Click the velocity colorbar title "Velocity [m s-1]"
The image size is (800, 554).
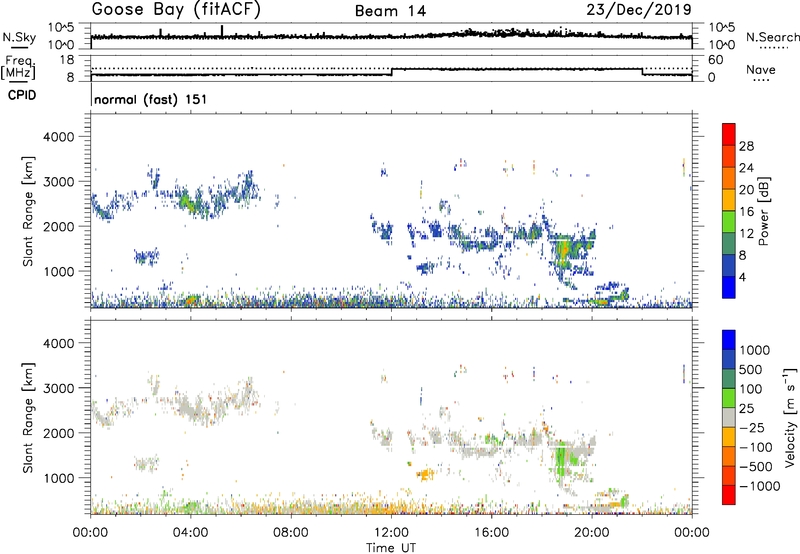coord(790,417)
